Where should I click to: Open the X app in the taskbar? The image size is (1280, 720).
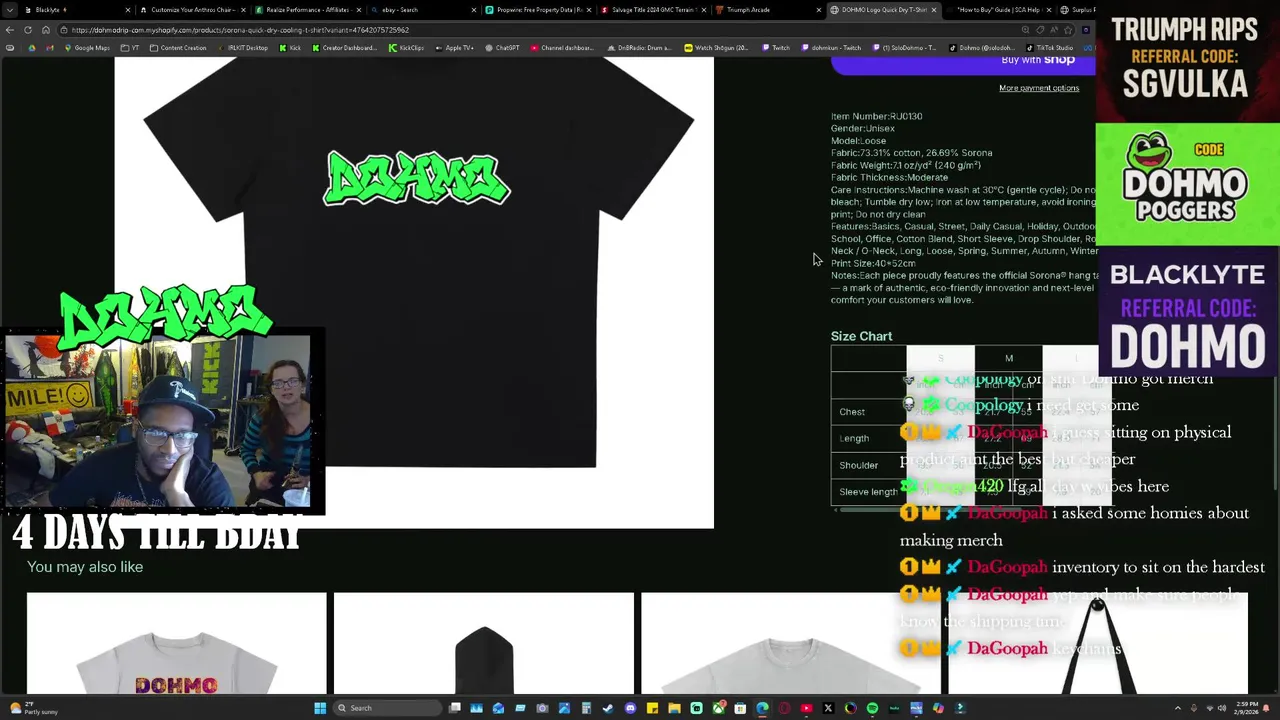pyautogui.click(x=828, y=708)
